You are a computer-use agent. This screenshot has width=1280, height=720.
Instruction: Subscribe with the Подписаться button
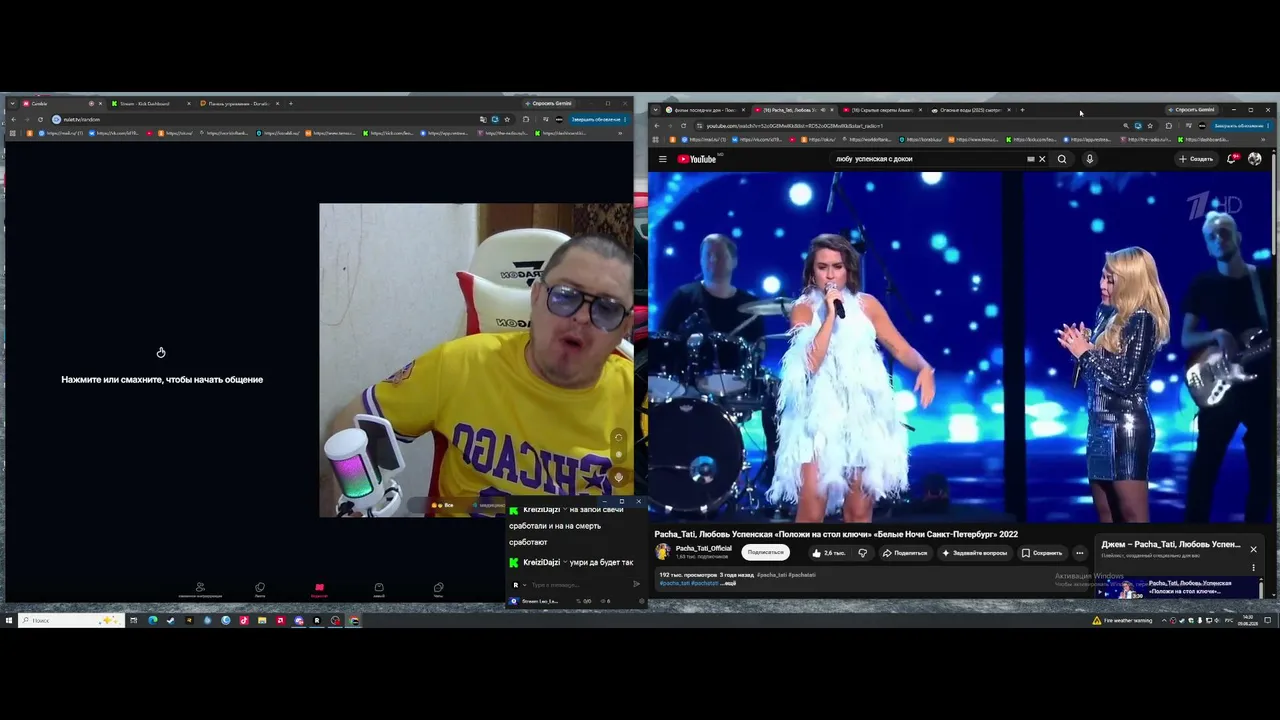pyautogui.click(x=766, y=553)
